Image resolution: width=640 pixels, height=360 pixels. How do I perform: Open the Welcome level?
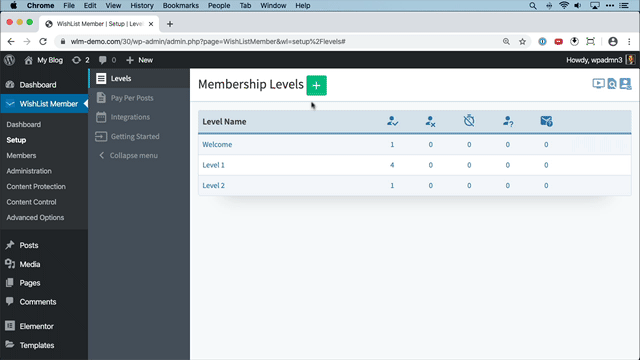coord(217,144)
